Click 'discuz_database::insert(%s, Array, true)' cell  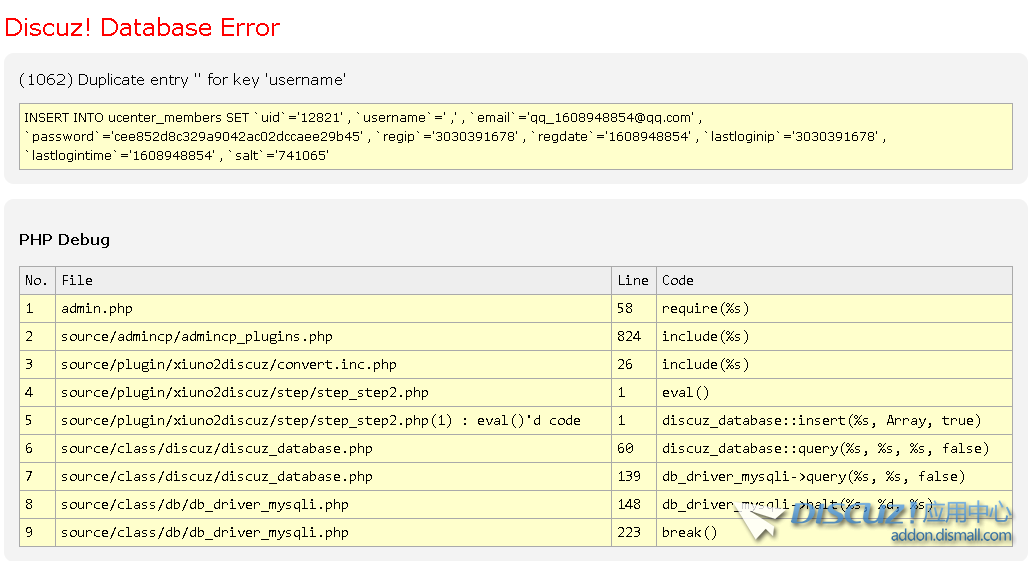834,420
